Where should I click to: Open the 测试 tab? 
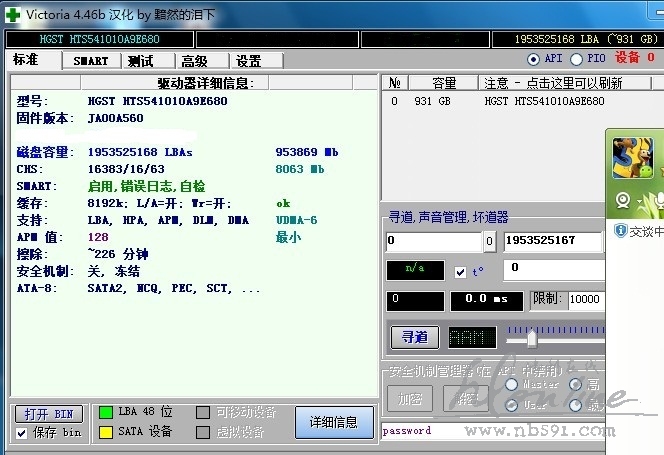point(141,61)
